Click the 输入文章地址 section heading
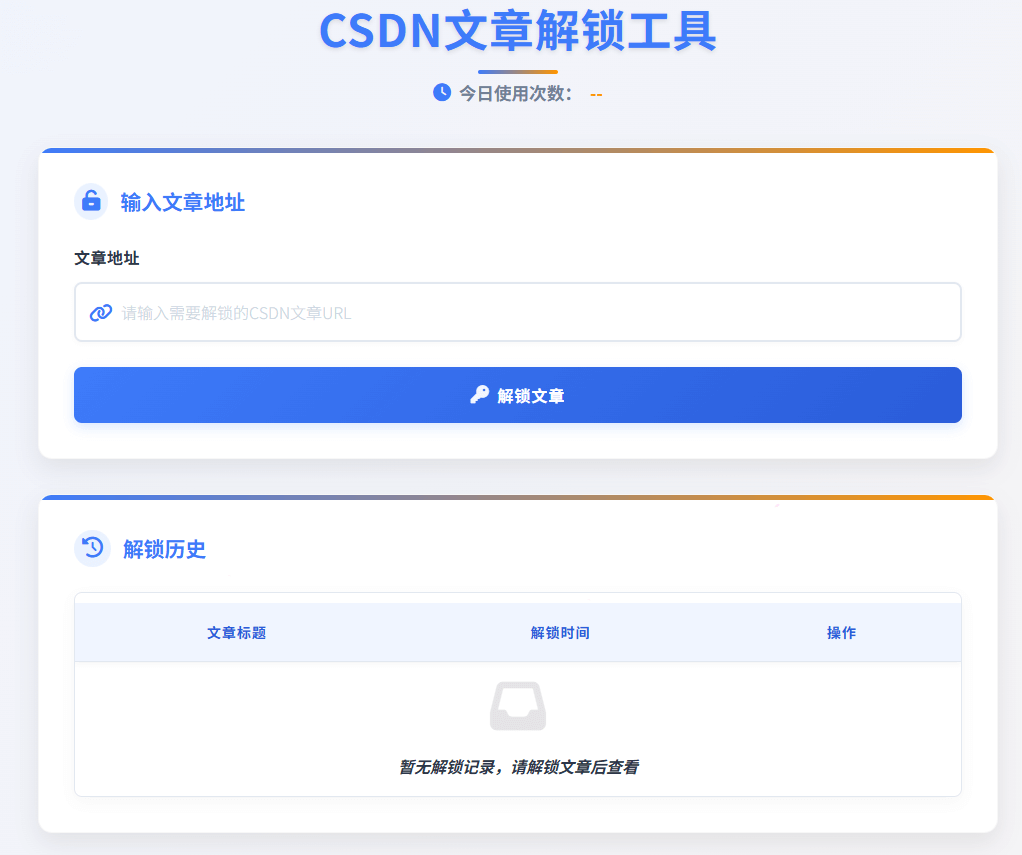 182,203
